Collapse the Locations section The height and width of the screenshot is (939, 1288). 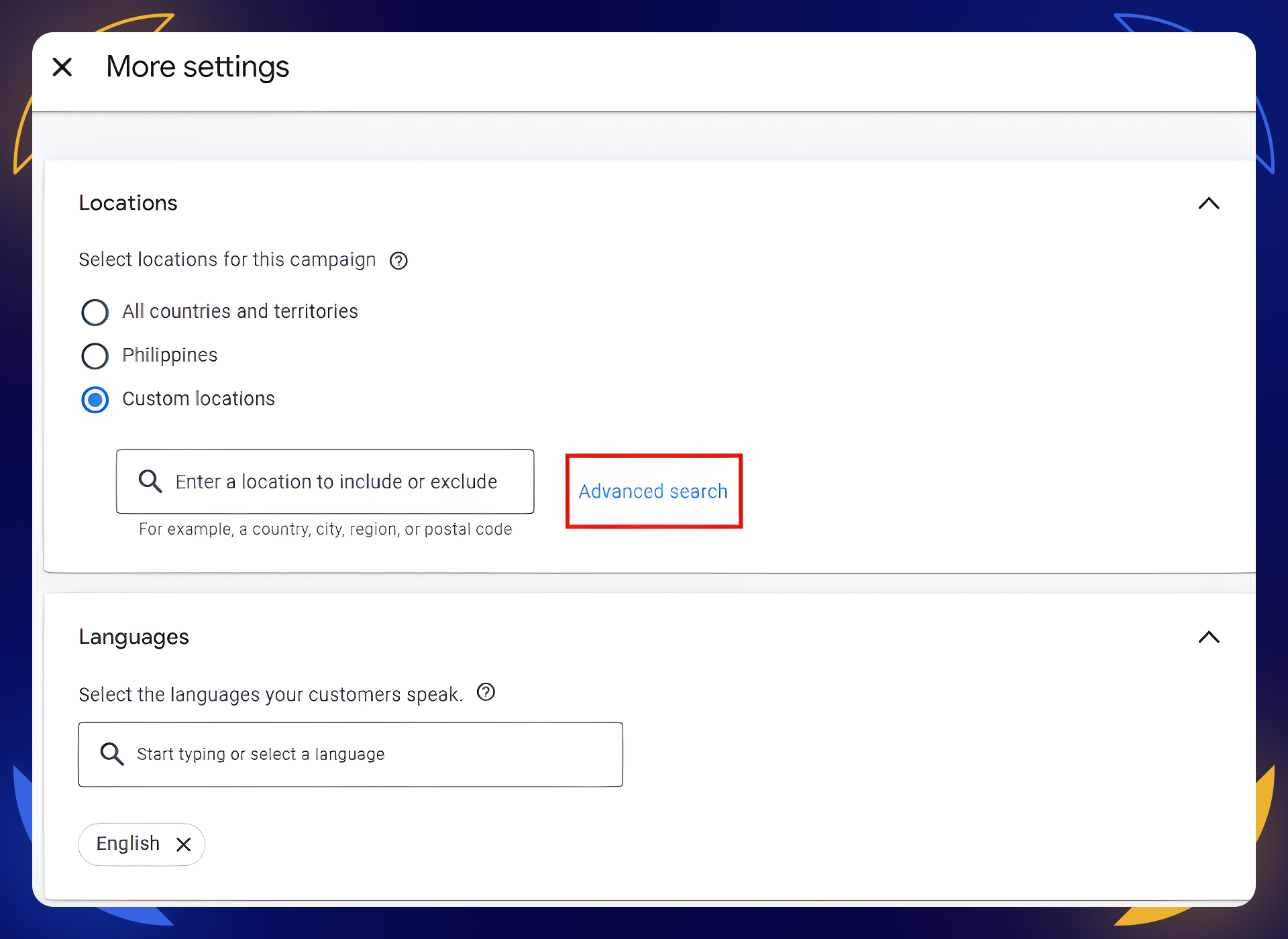click(1209, 203)
